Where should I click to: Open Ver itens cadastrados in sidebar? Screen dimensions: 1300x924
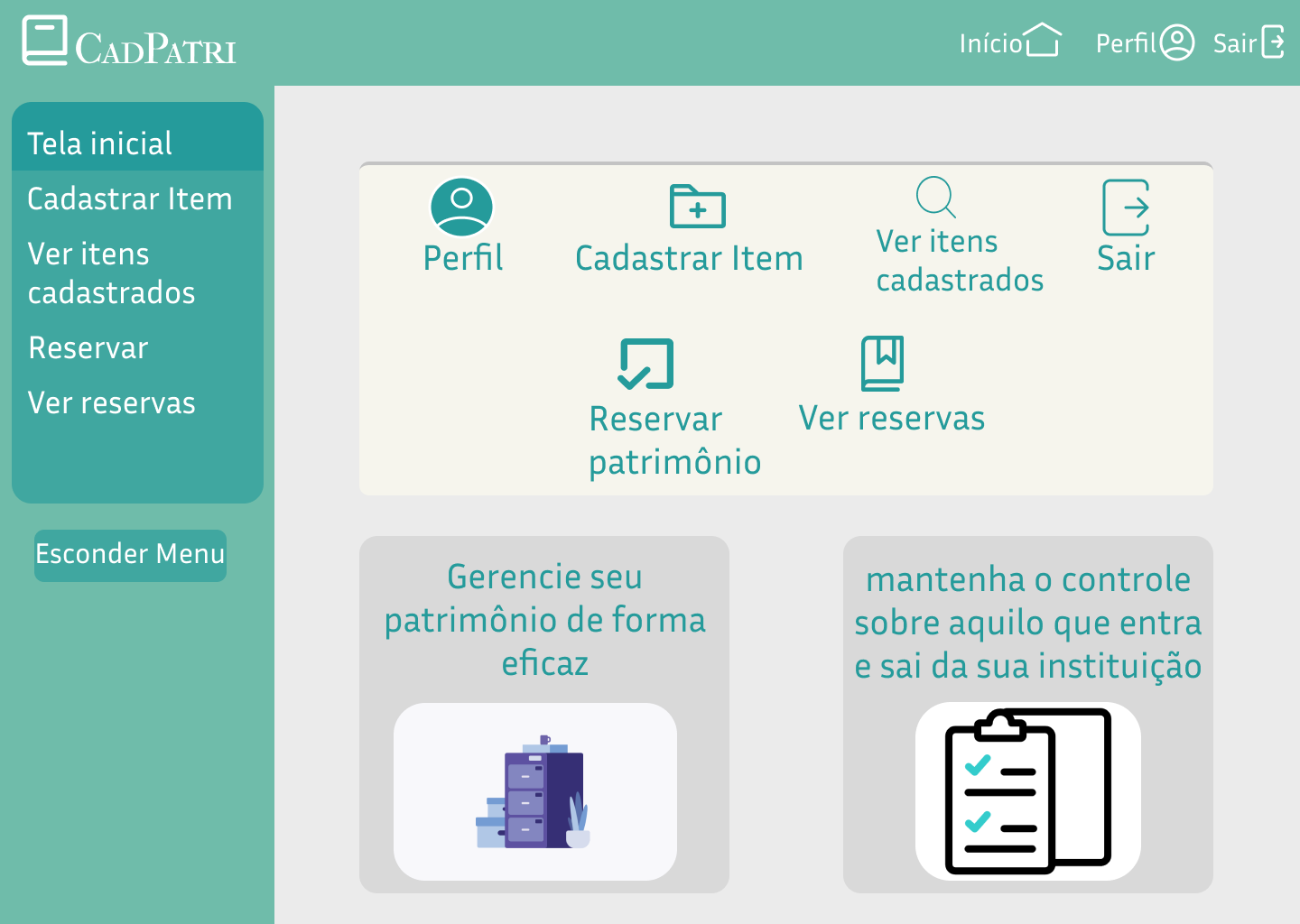point(111,273)
